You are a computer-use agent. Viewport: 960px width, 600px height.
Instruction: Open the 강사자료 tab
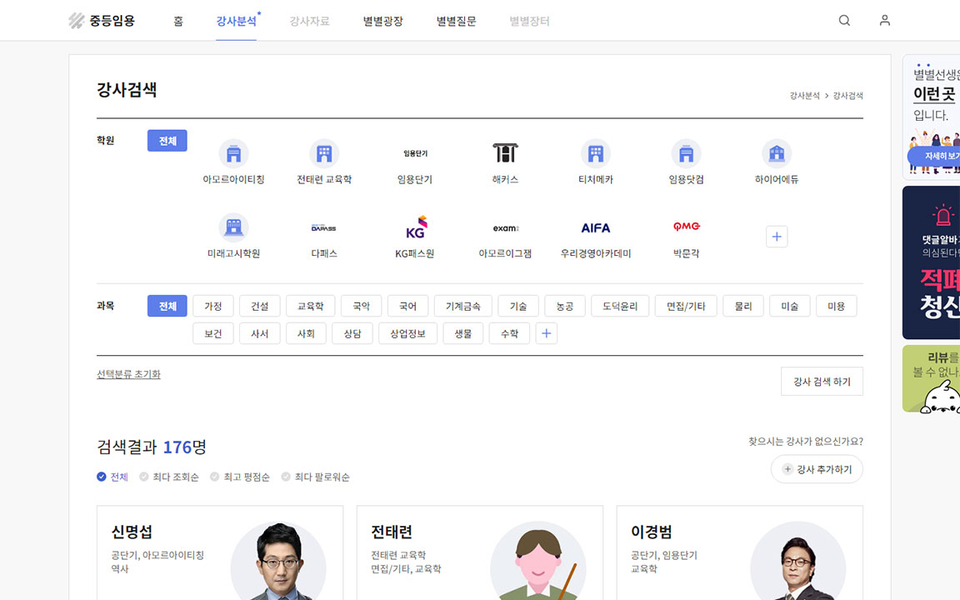click(309, 21)
